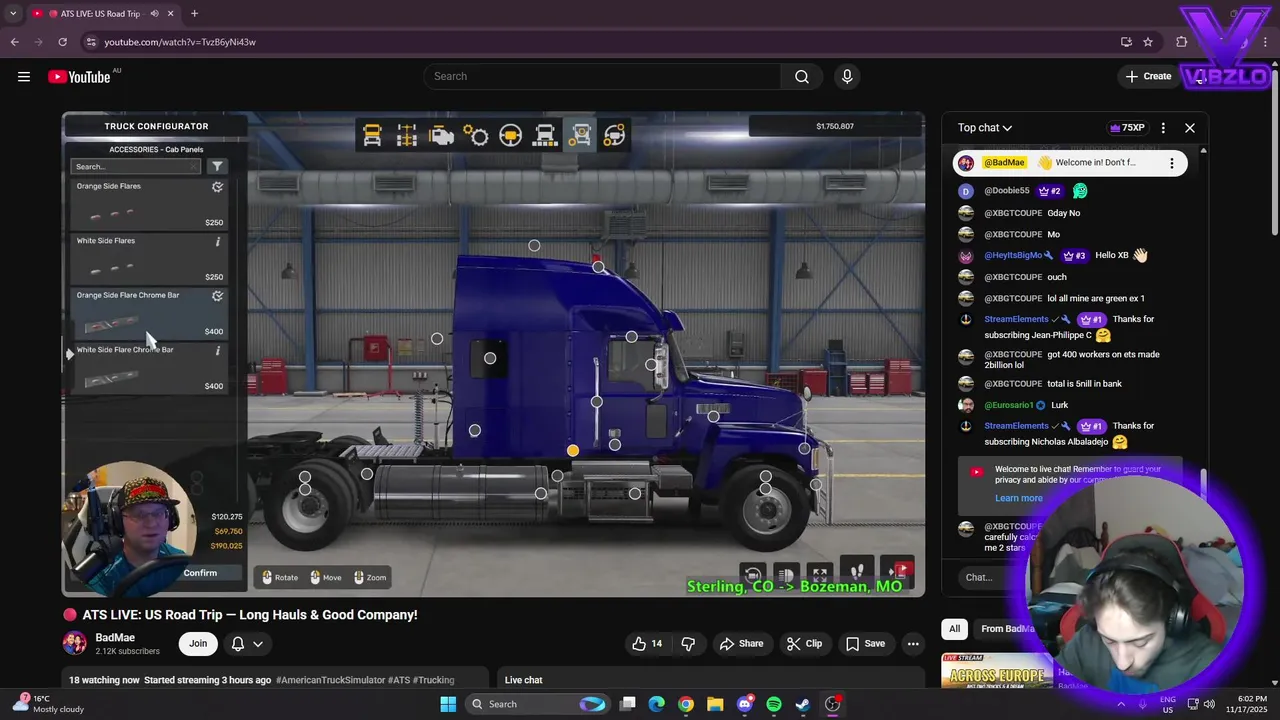The height and width of the screenshot is (720, 1280).
Task: Click the Confirm button in truck configurator
Action: (200, 573)
